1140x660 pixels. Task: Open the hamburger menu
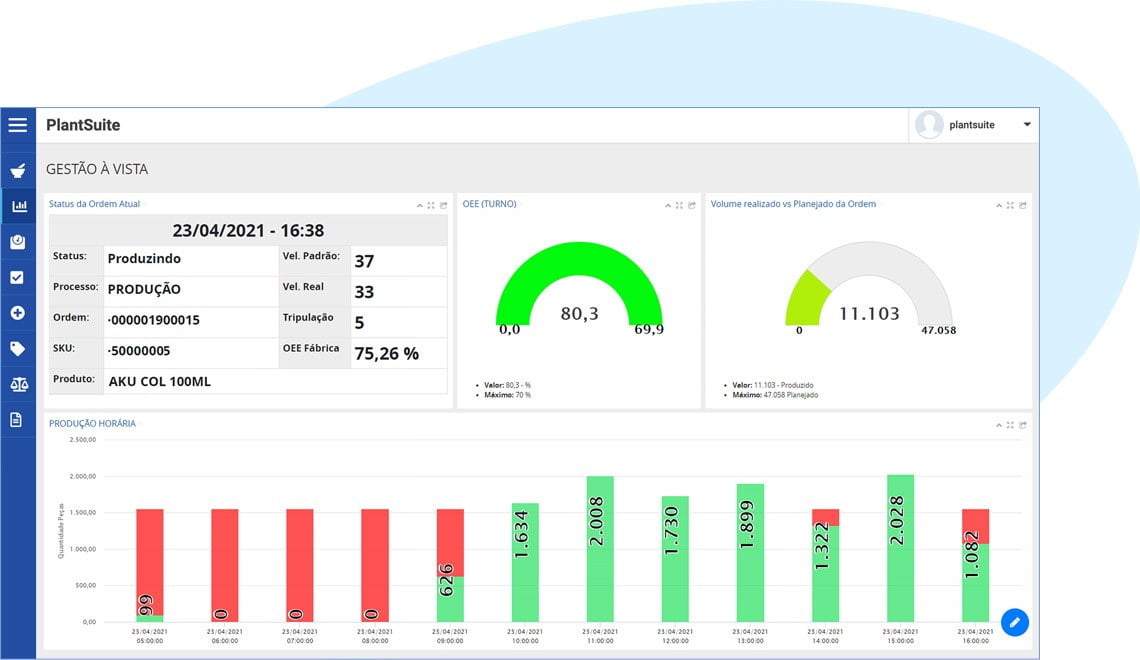coord(17,125)
